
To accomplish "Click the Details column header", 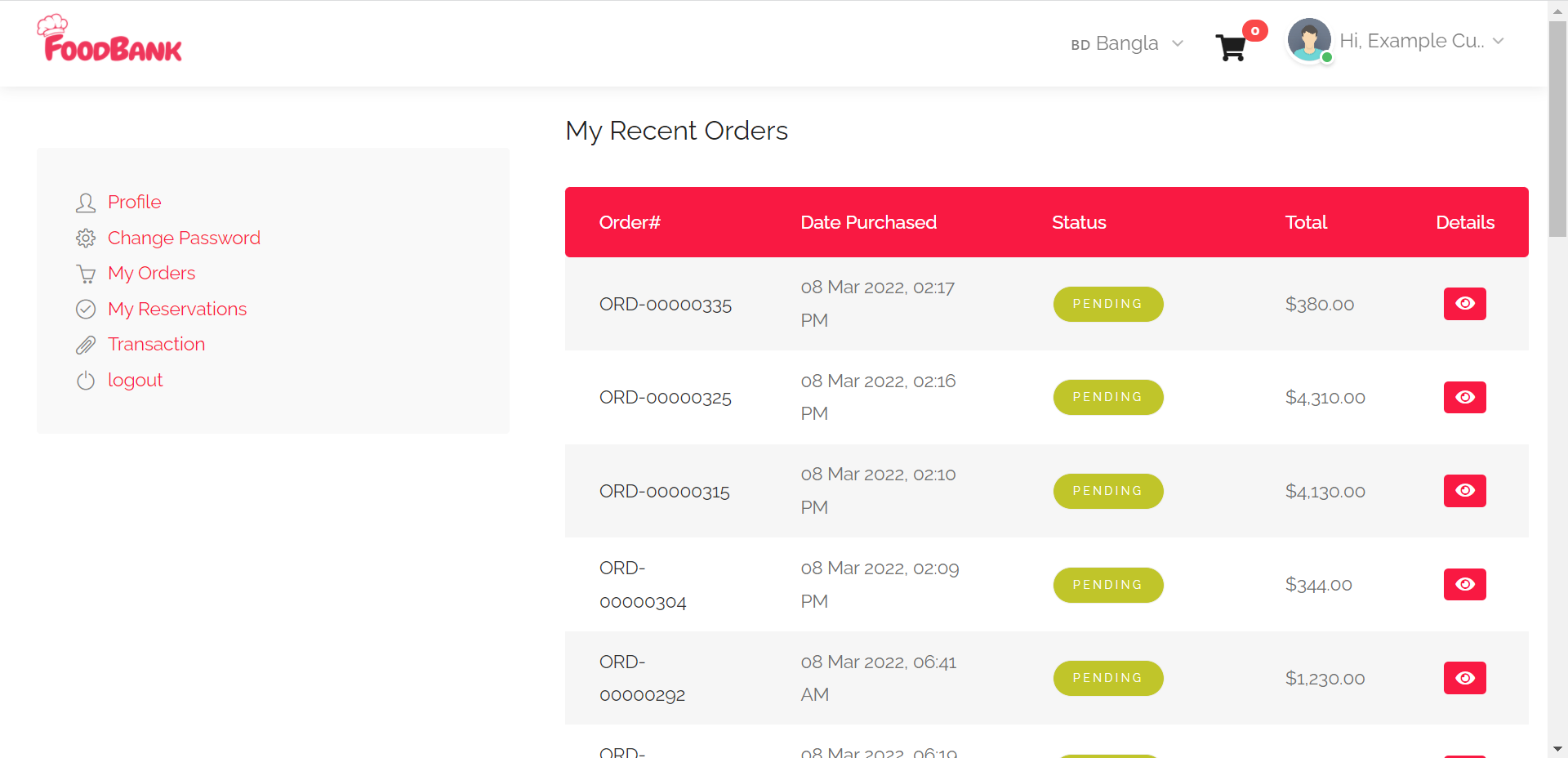I will click(x=1465, y=222).
